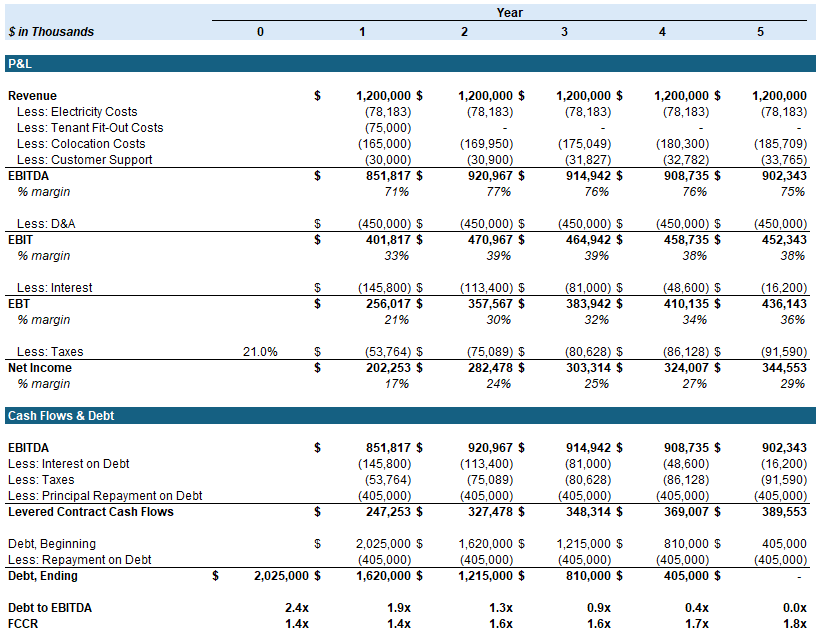Select 'Less: Colocation Costs' label
The height and width of the screenshot is (634, 816).
click(81, 144)
